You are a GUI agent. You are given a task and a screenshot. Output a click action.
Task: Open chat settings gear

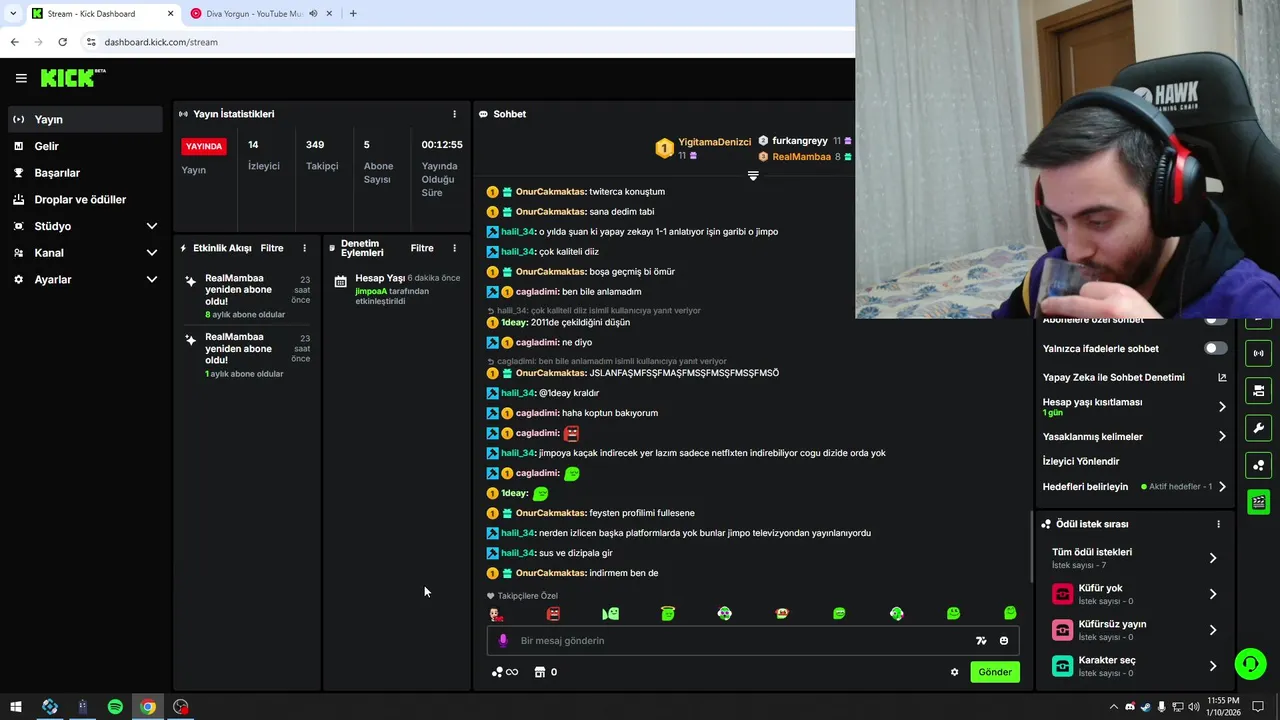pos(954,672)
